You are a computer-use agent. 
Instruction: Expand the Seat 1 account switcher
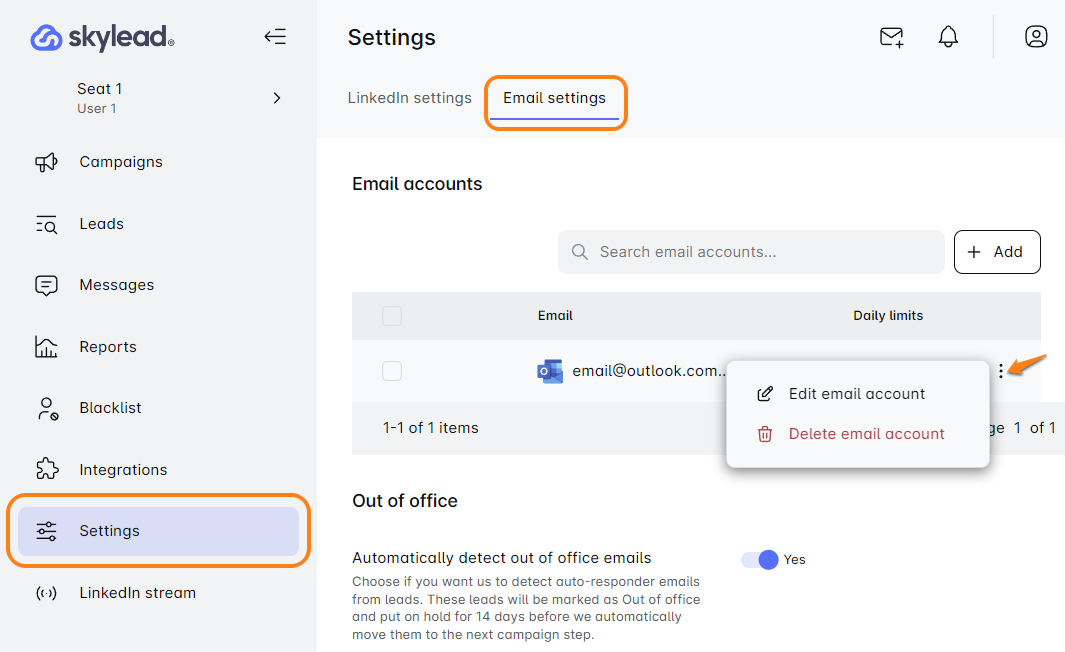[x=277, y=98]
